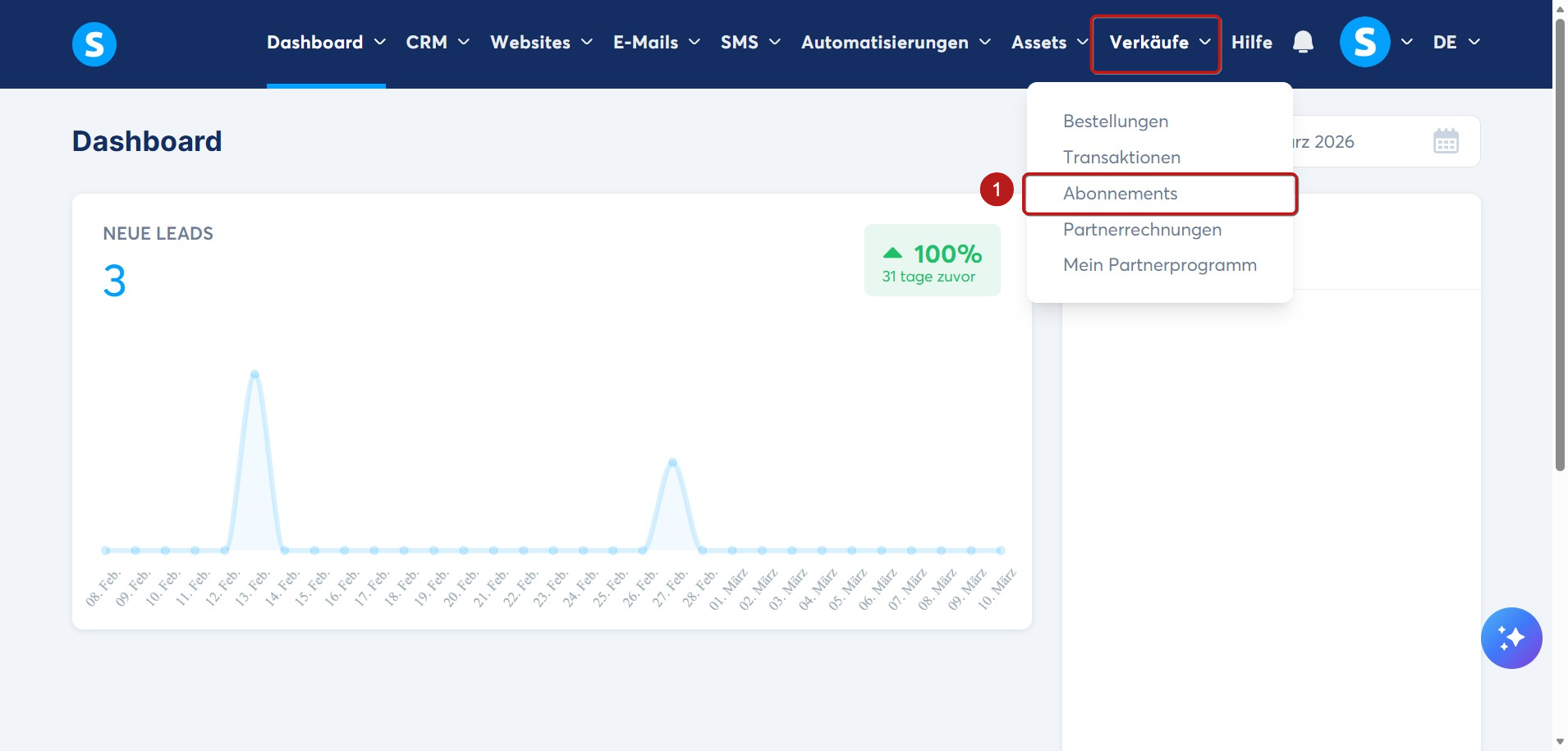
Task: Expand the E-Mails dropdown
Action: point(657,42)
